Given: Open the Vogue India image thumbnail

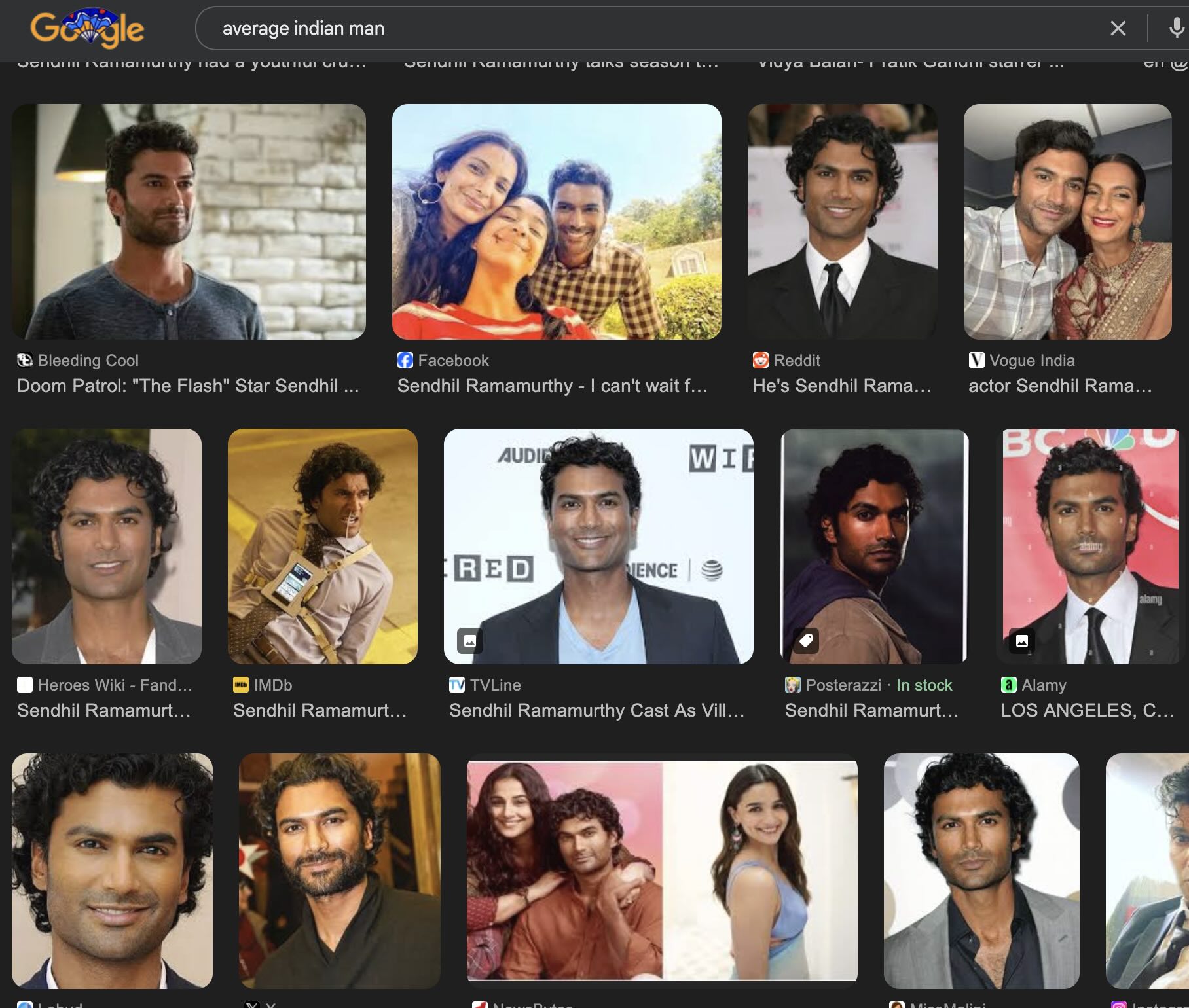Looking at the screenshot, I should coord(1068,222).
